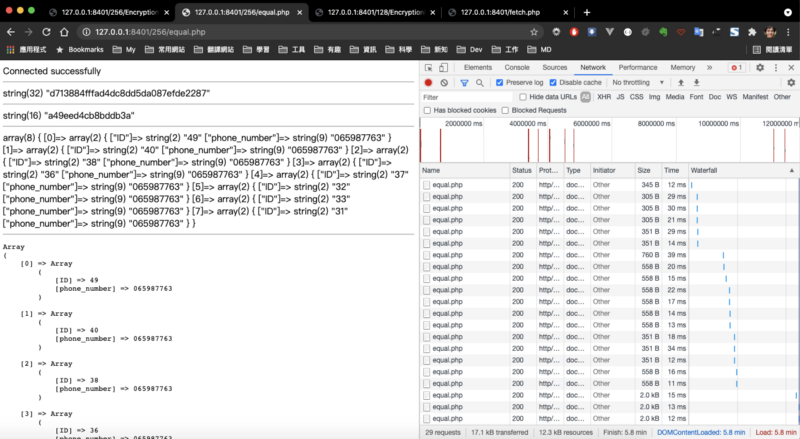Go forward with browser forward arrow
Image resolution: width=800 pixels, height=439 pixels.
click(29, 32)
